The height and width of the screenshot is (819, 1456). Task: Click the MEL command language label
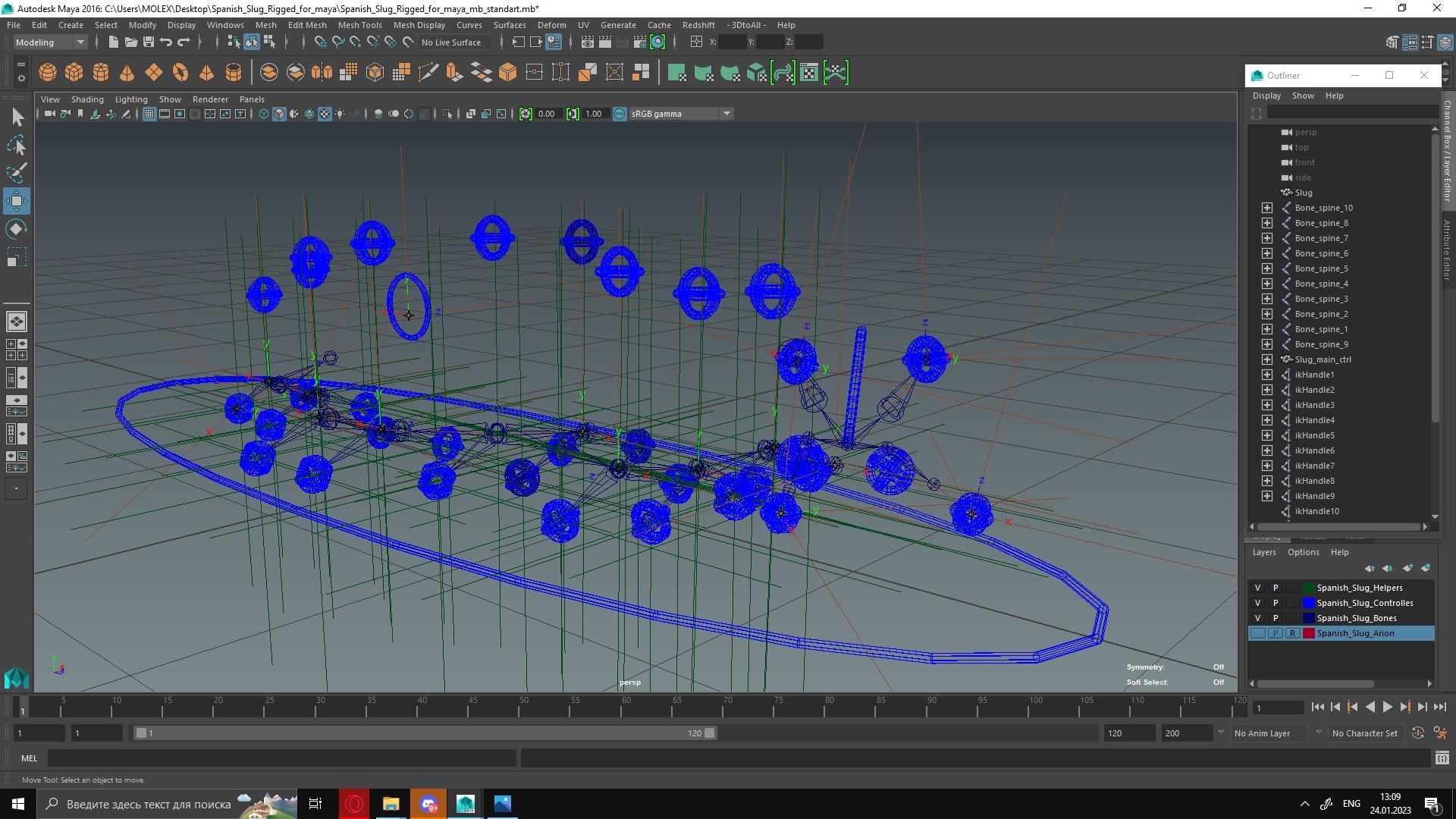tap(29, 758)
